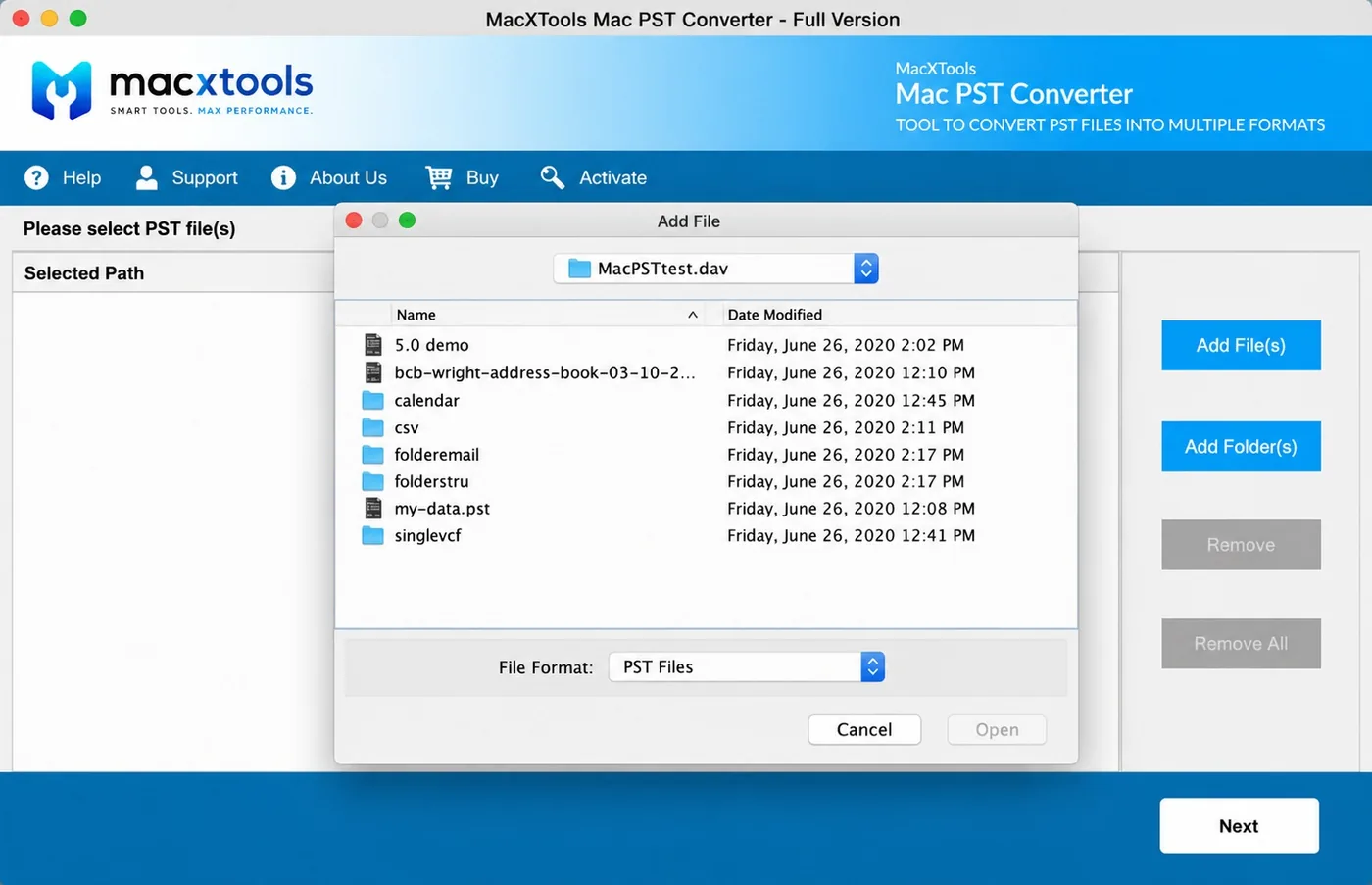The image size is (1372, 885).
Task: Click the Buy shopping cart icon
Action: pyautogui.click(x=439, y=177)
